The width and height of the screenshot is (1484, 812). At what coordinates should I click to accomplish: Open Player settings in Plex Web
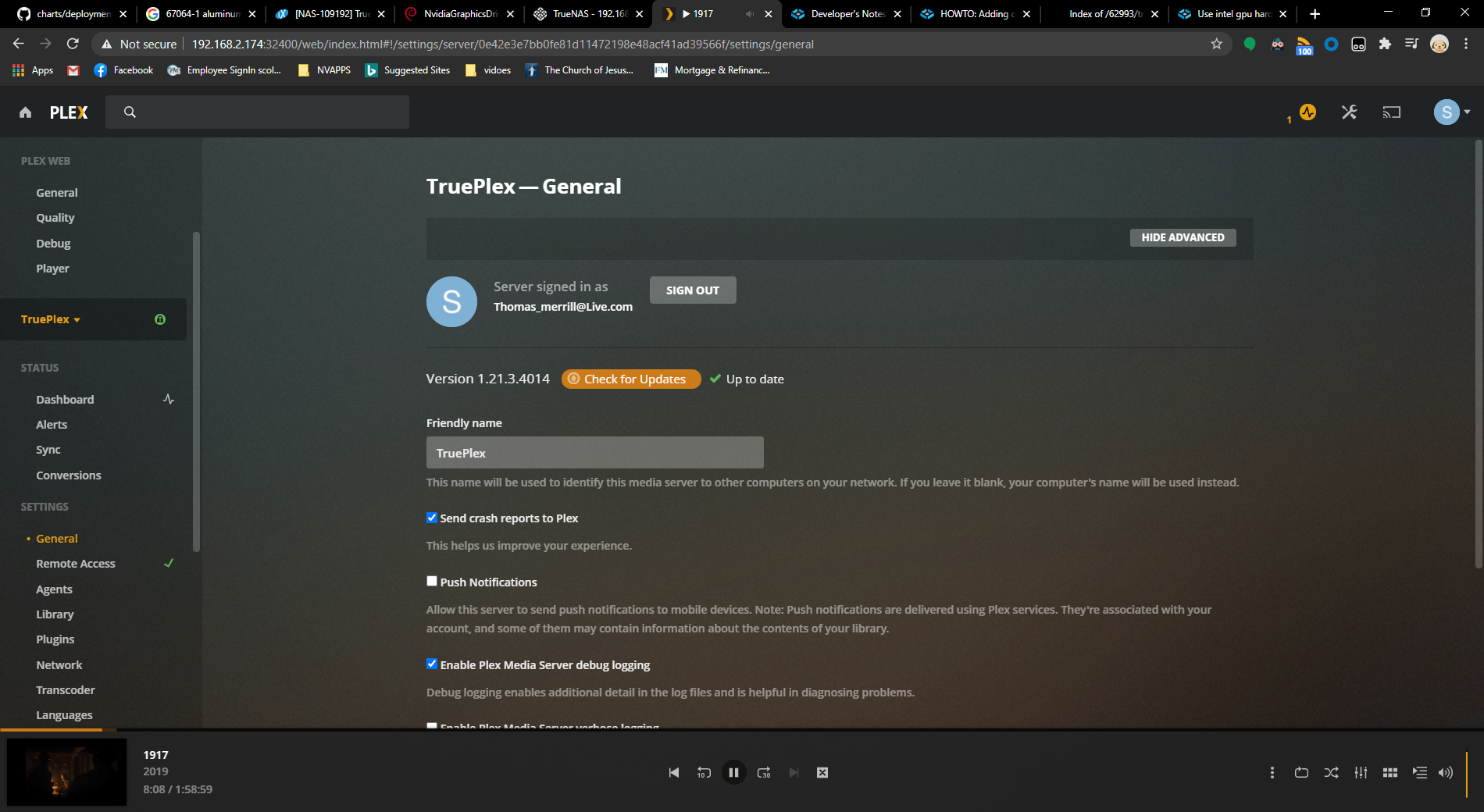click(52, 269)
